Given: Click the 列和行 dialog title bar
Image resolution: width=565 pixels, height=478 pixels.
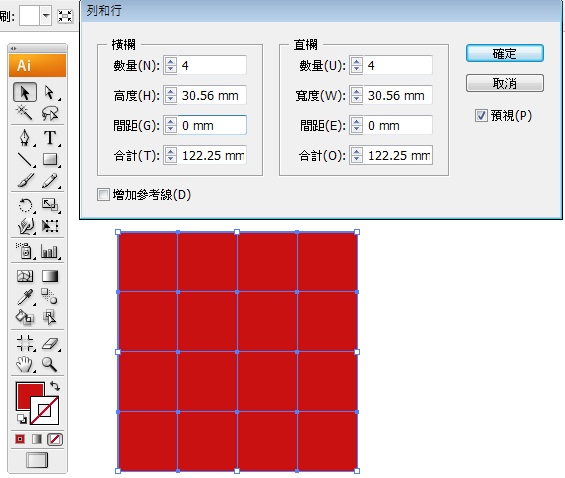Looking at the screenshot, I should pyautogui.click(x=321, y=11).
